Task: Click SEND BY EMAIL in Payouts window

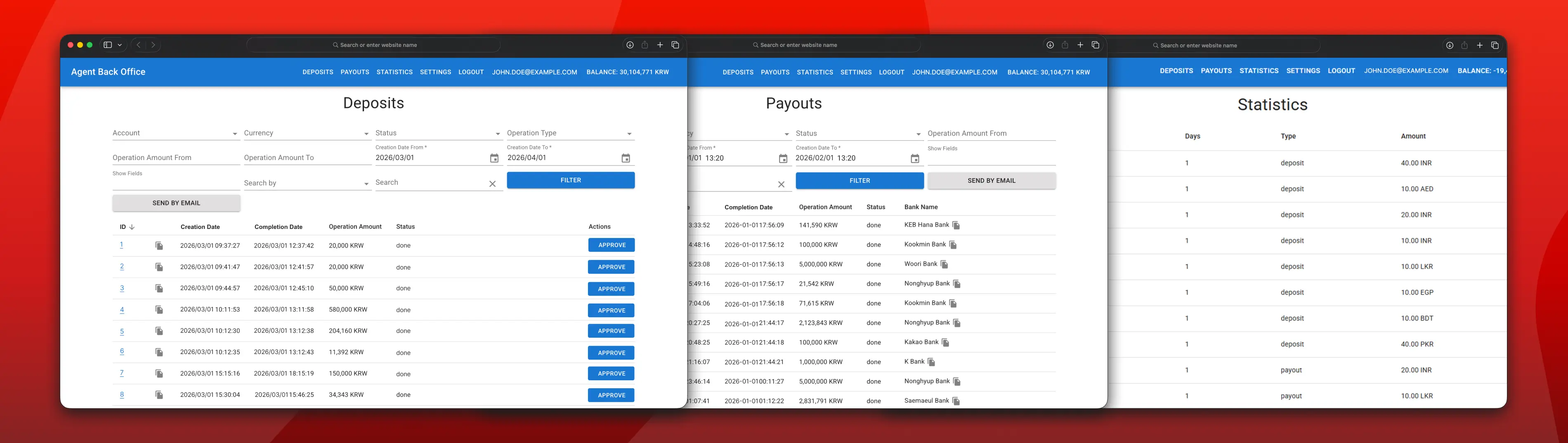Action: 992,181
